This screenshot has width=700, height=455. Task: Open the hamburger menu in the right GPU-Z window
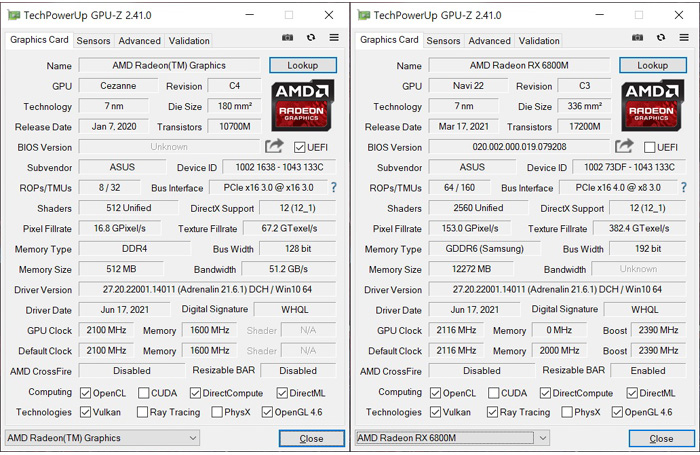(x=684, y=38)
